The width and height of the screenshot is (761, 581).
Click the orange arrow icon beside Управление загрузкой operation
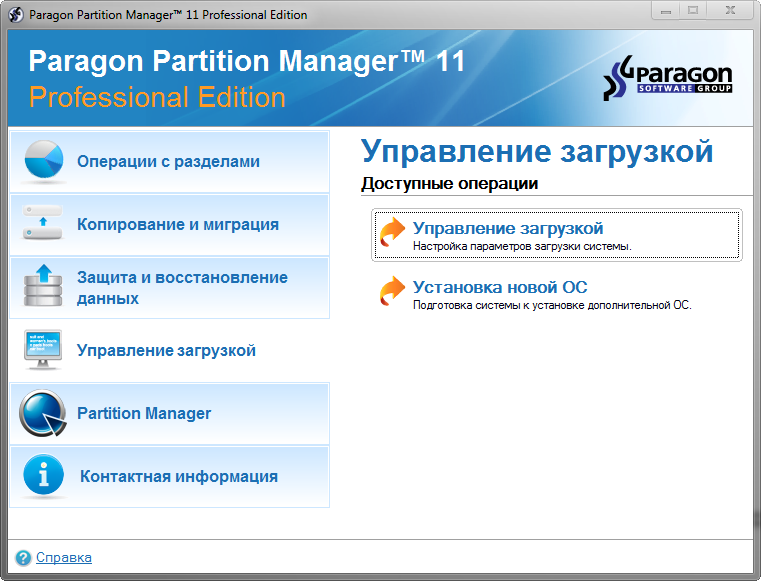pos(393,232)
